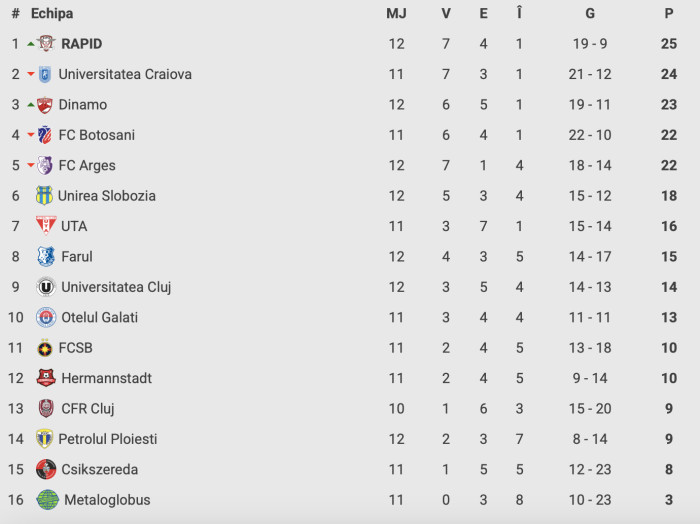This screenshot has width=700, height=524.
Task: Click the Universitatea Craiova club logo
Action: click(x=44, y=74)
